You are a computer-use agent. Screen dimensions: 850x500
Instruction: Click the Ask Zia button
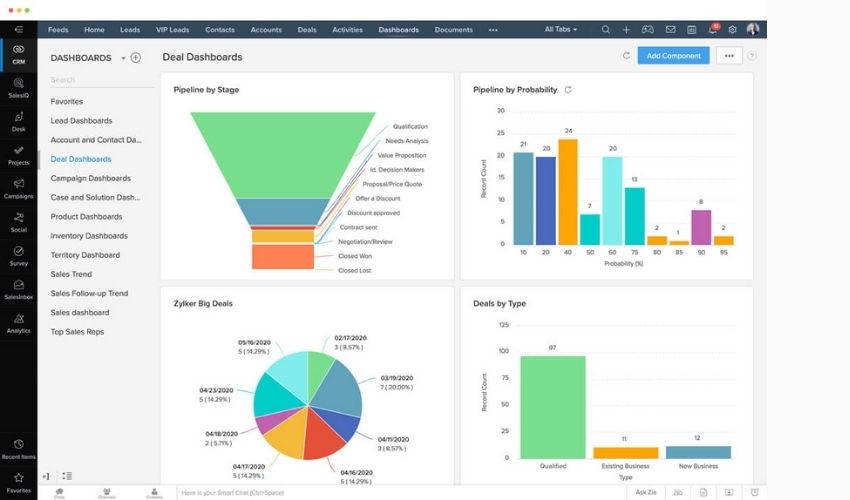click(x=646, y=492)
